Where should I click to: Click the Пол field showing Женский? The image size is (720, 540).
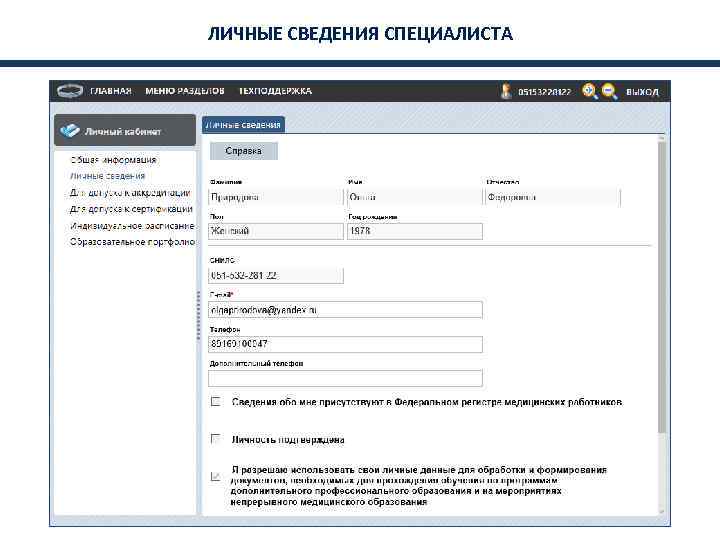pyautogui.click(x=276, y=231)
